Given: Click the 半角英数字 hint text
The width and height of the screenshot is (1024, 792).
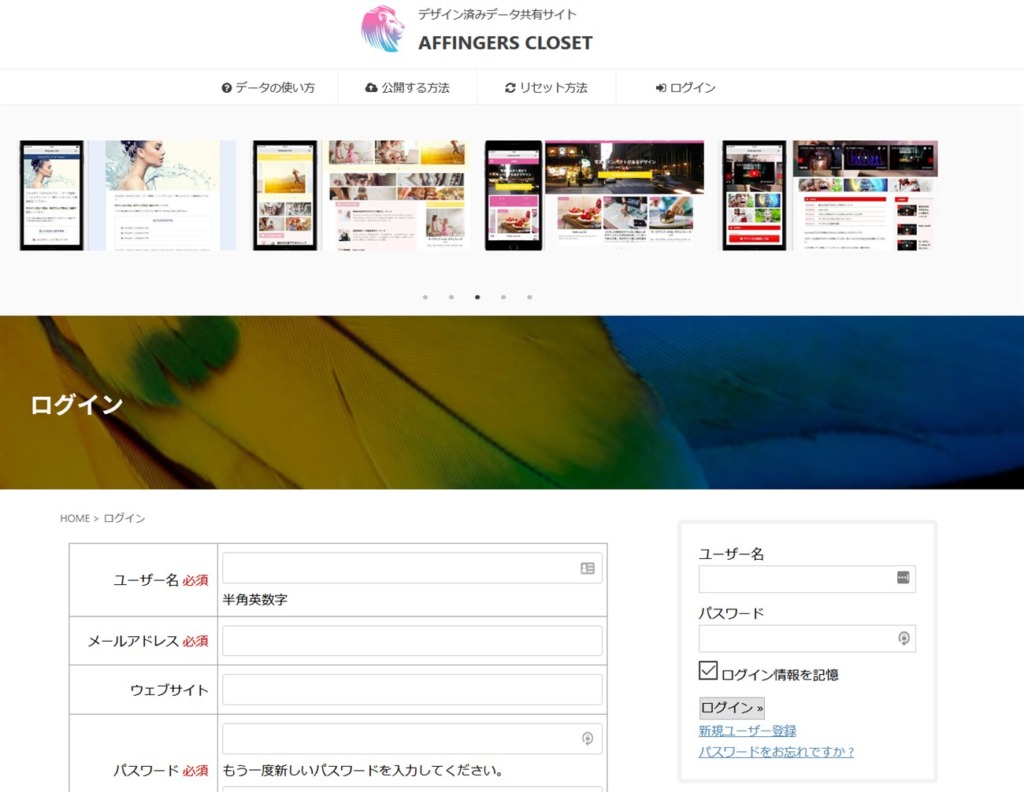Looking at the screenshot, I should pos(255,599).
